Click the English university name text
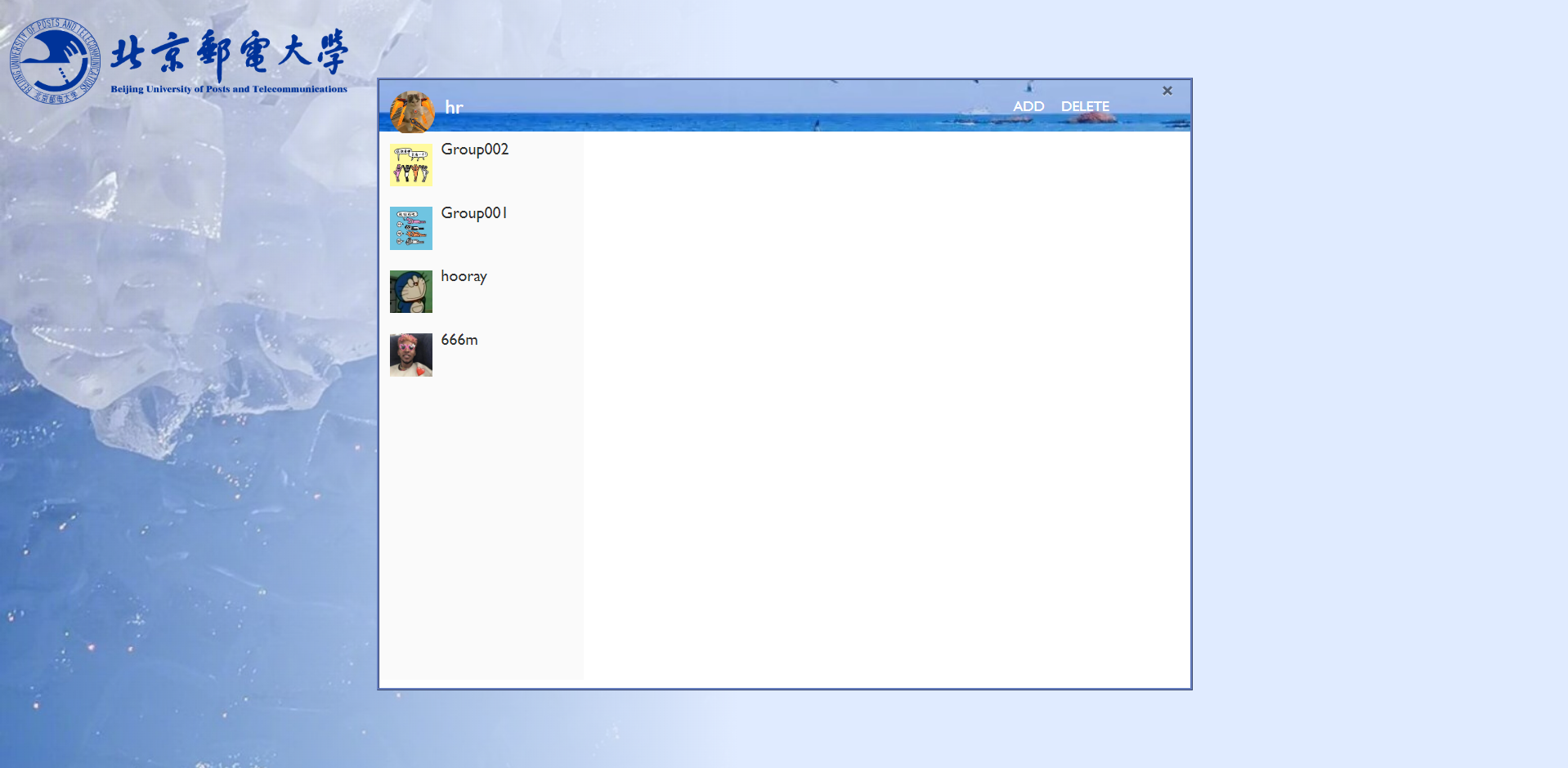The width and height of the screenshot is (1568, 768). click(x=229, y=89)
